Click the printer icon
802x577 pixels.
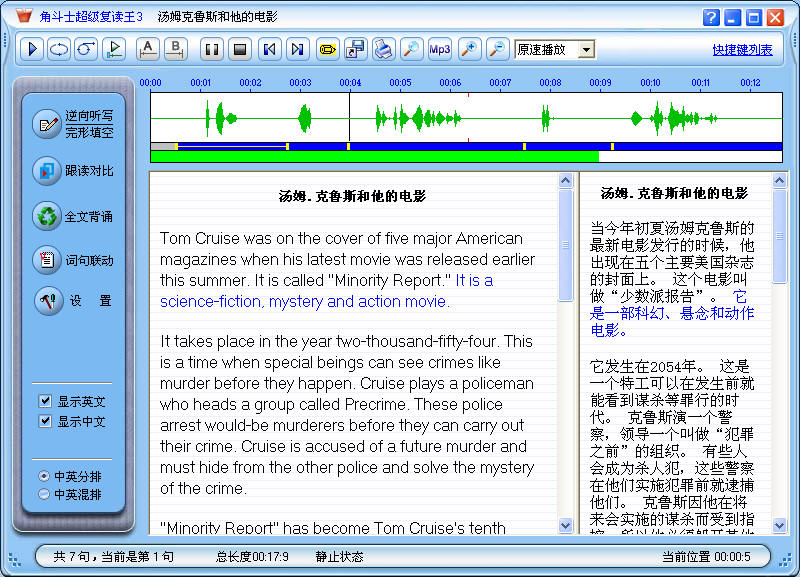click(x=383, y=49)
